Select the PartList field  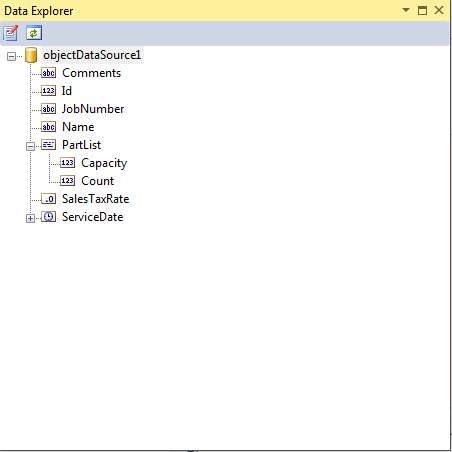pos(82,145)
